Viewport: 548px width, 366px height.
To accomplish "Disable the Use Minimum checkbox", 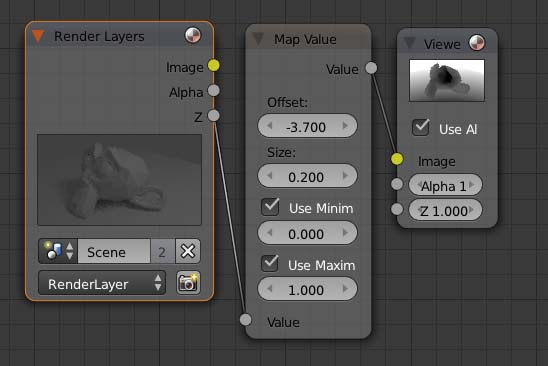I will tap(270, 207).
